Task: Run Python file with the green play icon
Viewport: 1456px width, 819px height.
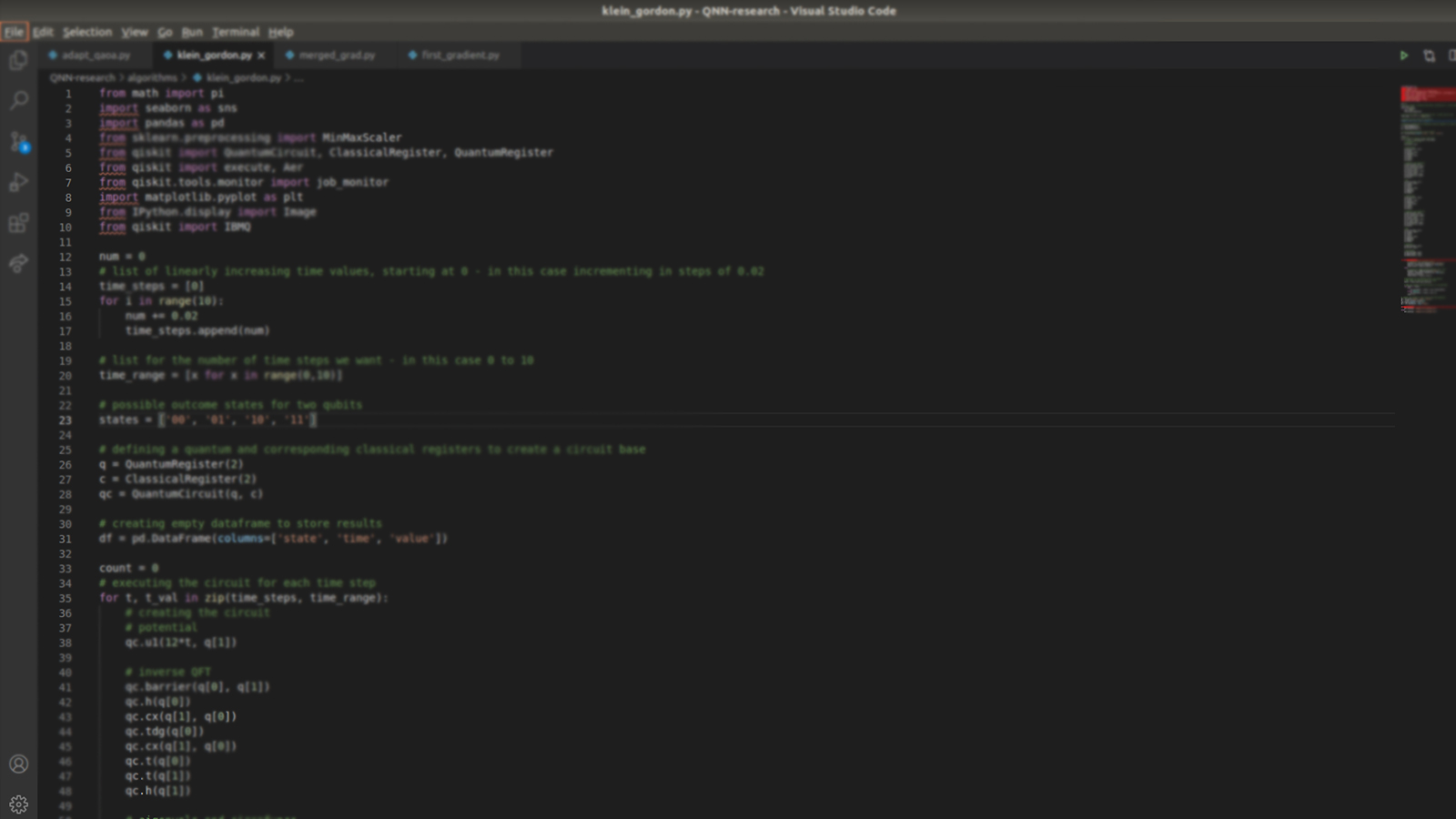Action: click(1404, 56)
